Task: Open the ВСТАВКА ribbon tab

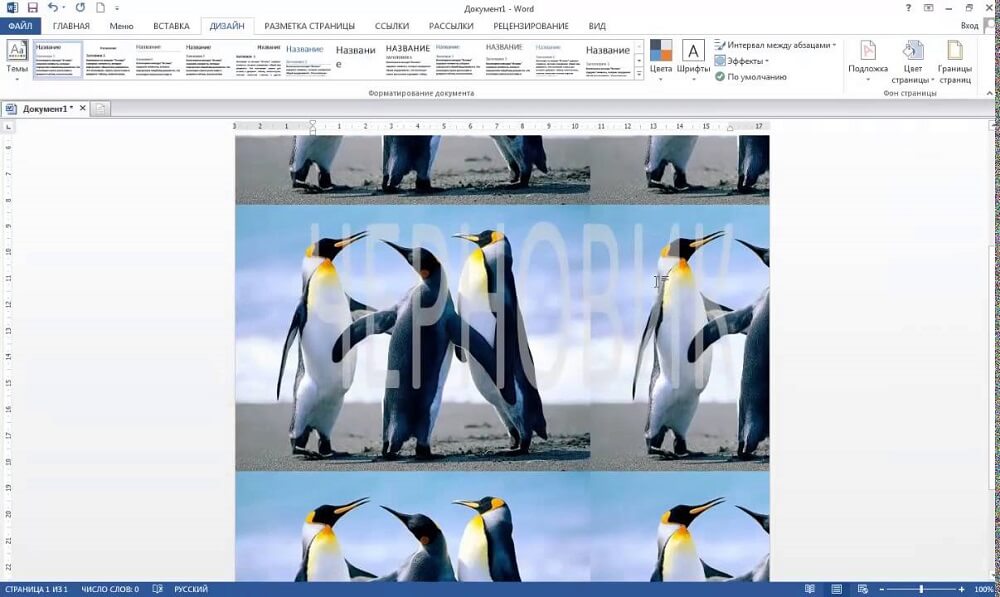Action: 171,26
